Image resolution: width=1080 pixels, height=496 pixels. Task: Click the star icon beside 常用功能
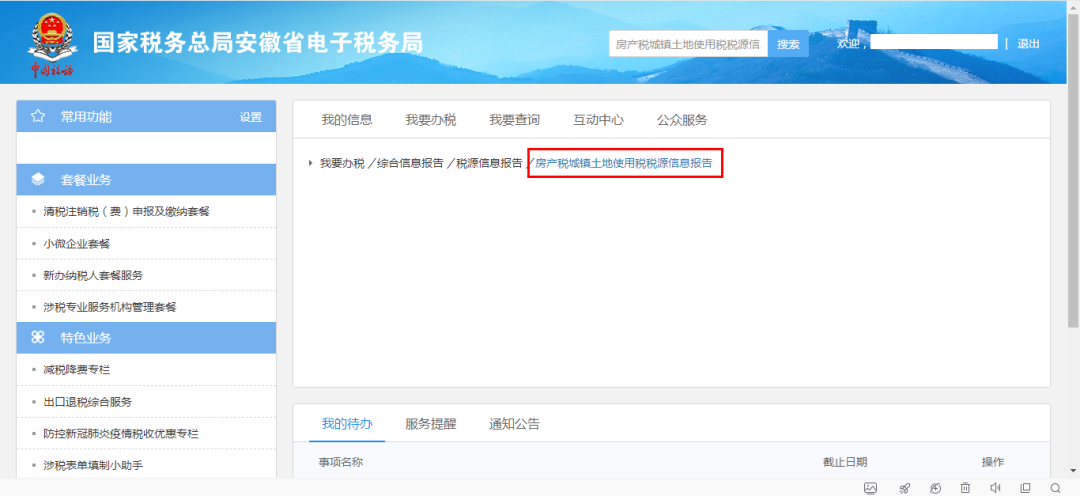[38, 116]
